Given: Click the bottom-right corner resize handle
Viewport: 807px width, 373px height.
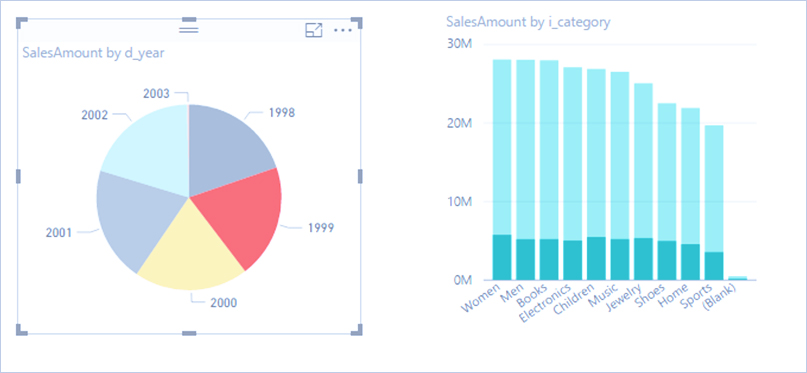Looking at the screenshot, I should pyautogui.click(x=357, y=330).
